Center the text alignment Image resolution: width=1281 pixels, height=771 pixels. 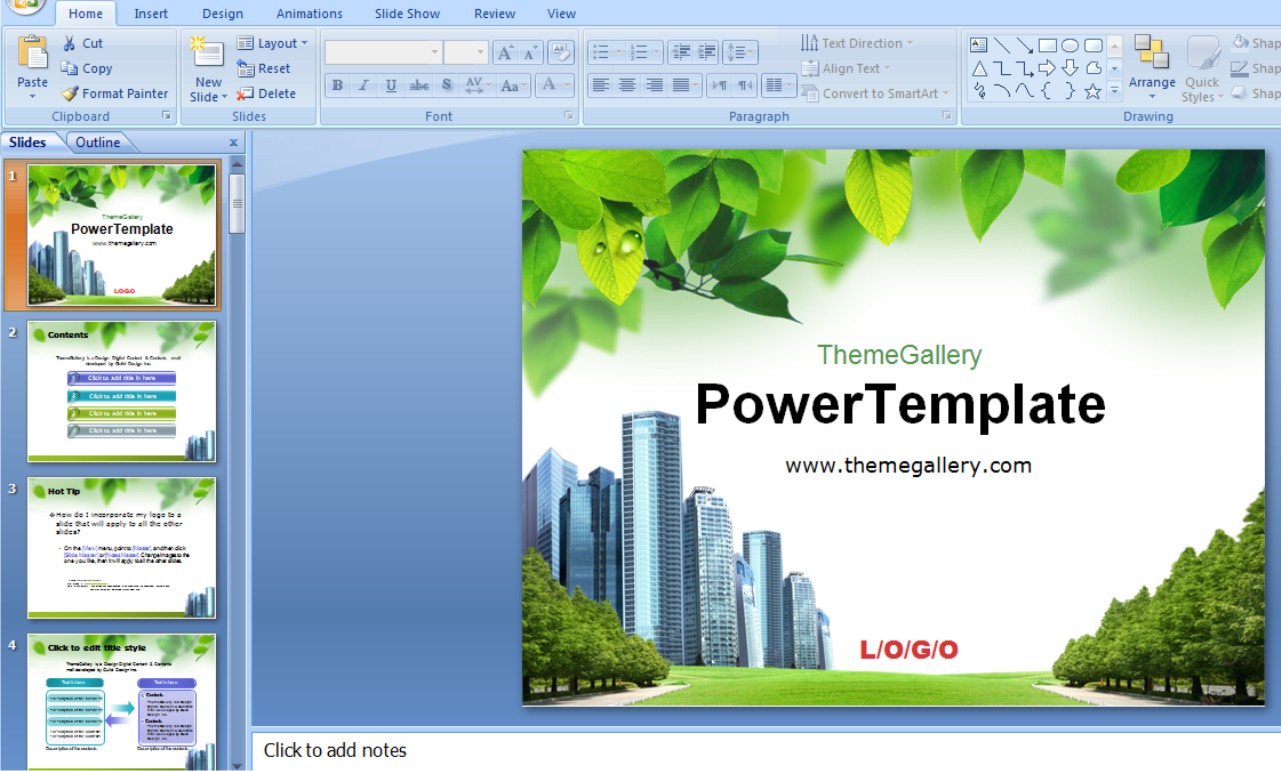[x=627, y=85]
